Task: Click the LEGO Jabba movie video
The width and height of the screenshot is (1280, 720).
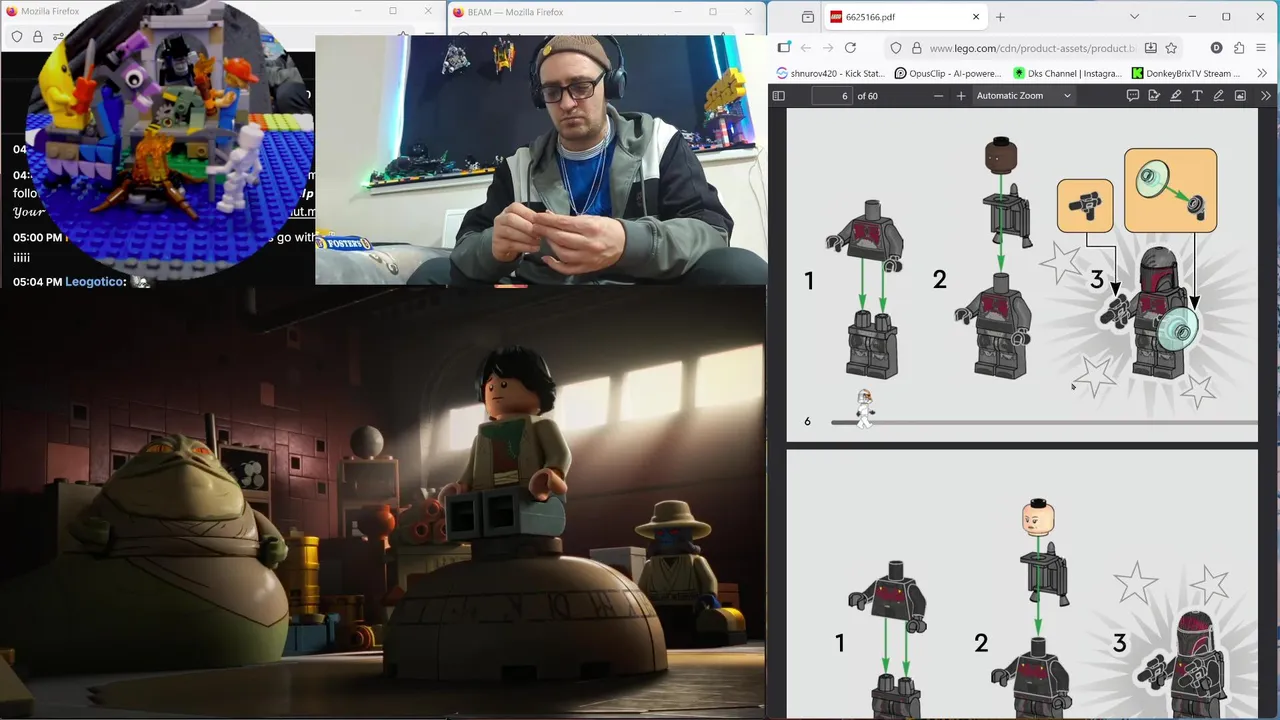Action: coord(383,502)
